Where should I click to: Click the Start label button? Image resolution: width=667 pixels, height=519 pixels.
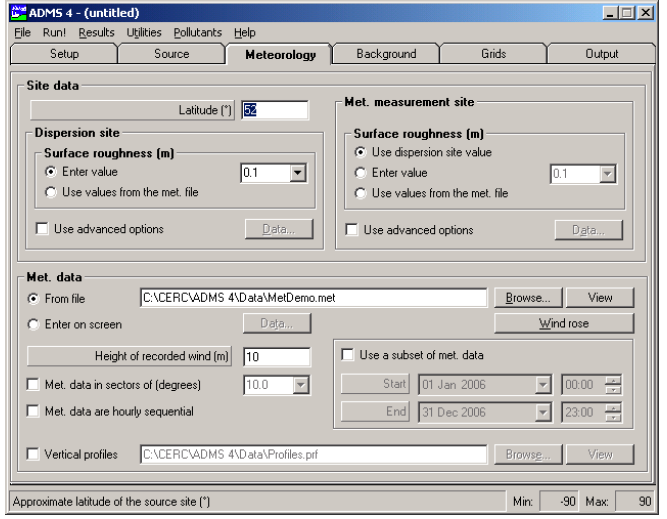[x=375, y=384]
